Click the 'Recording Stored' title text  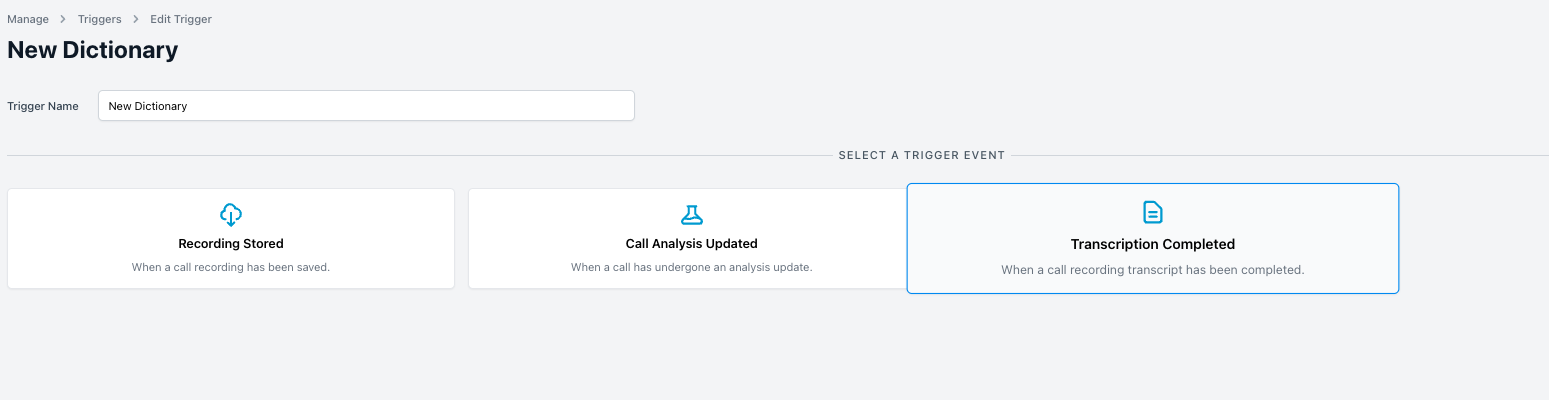[231, 243]
